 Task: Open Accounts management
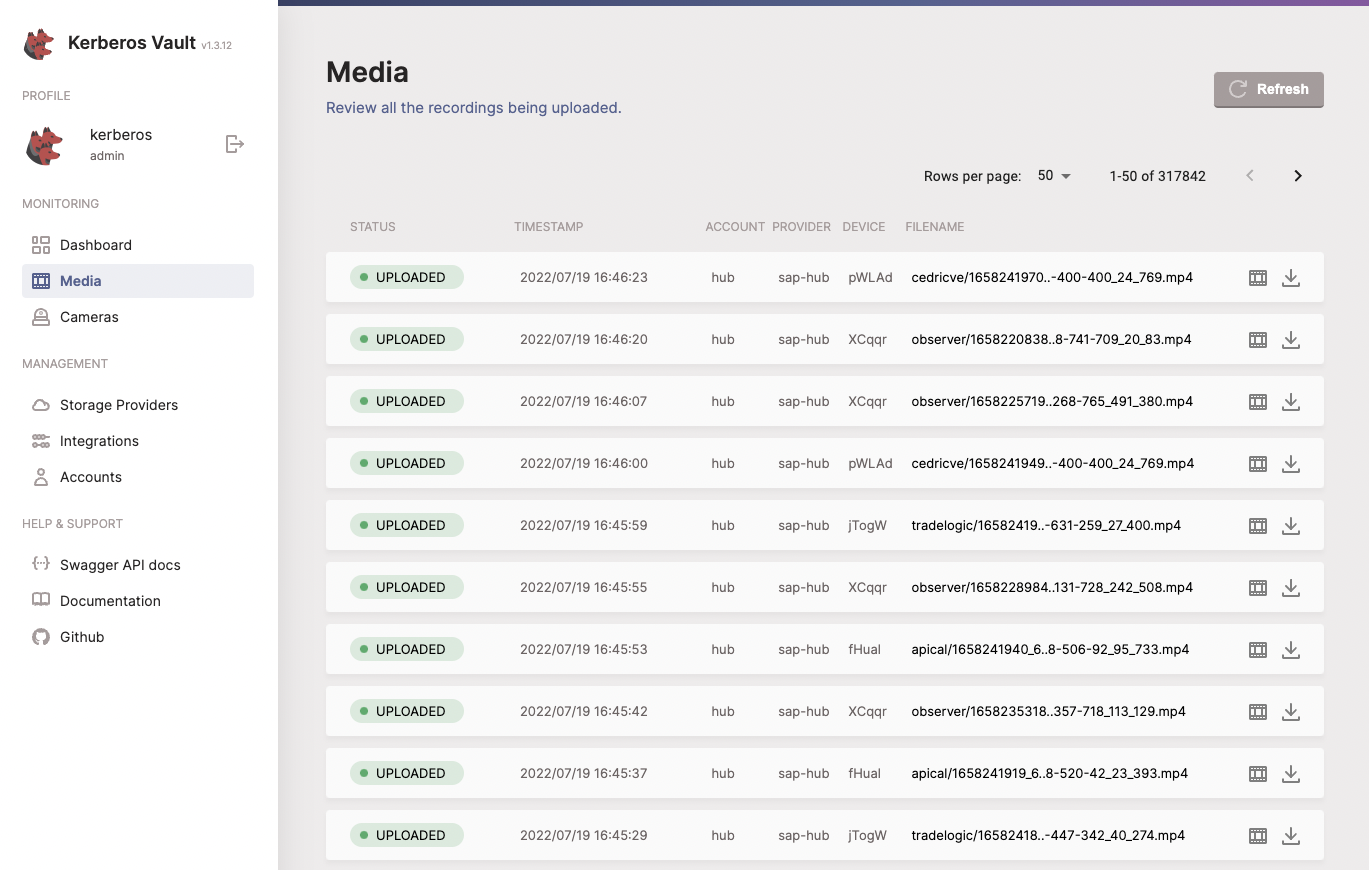point(91,477)
